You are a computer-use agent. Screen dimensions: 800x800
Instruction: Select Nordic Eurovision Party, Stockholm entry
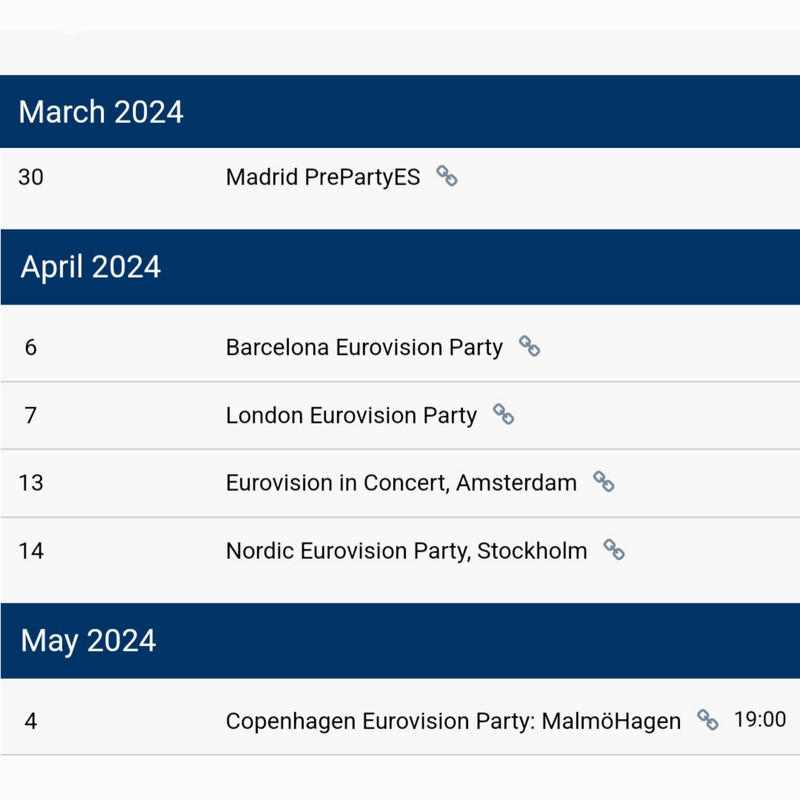[406, 551]
